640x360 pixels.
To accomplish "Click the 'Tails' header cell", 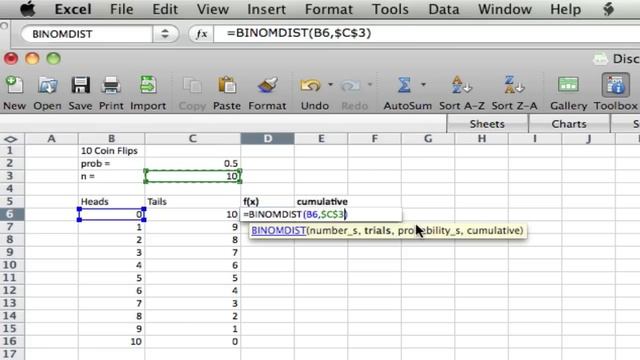I will 192,202.
